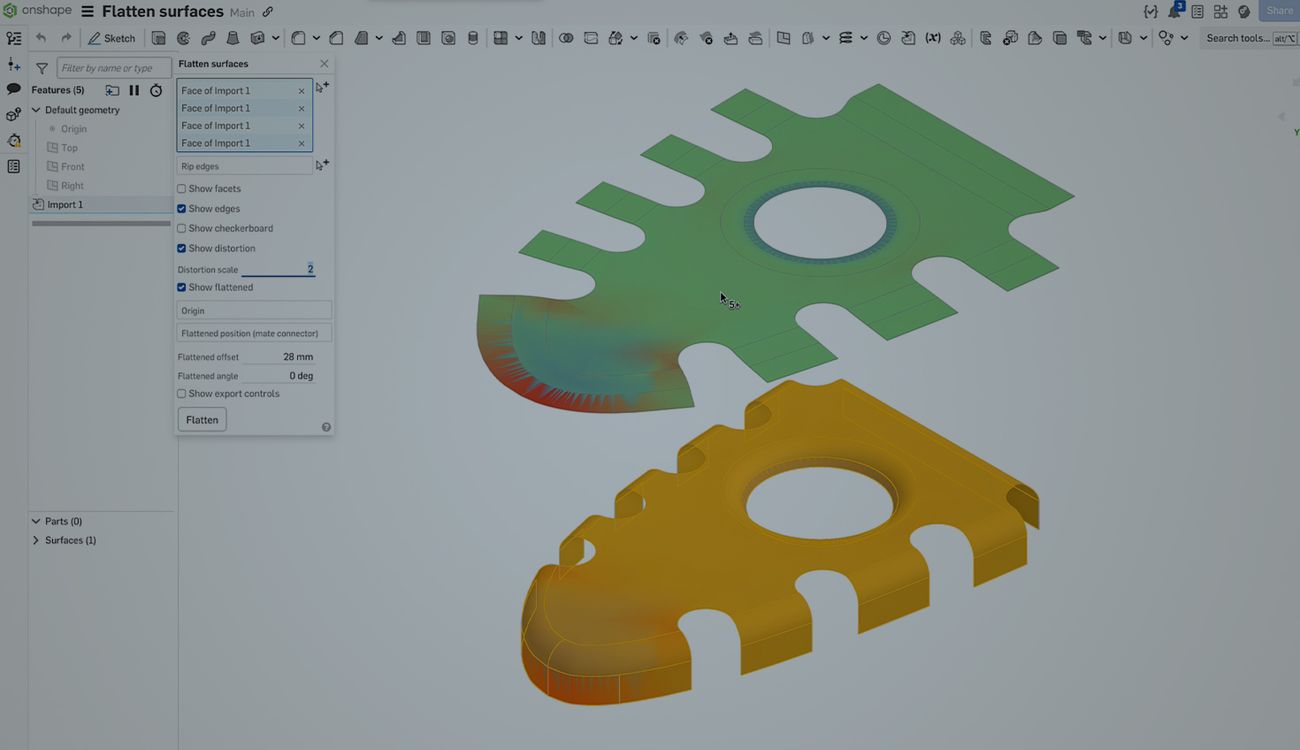Click the Variable (x) tool icon
Image resolution: width=1300 pixels, height=750 pixels.
(933, 37)
